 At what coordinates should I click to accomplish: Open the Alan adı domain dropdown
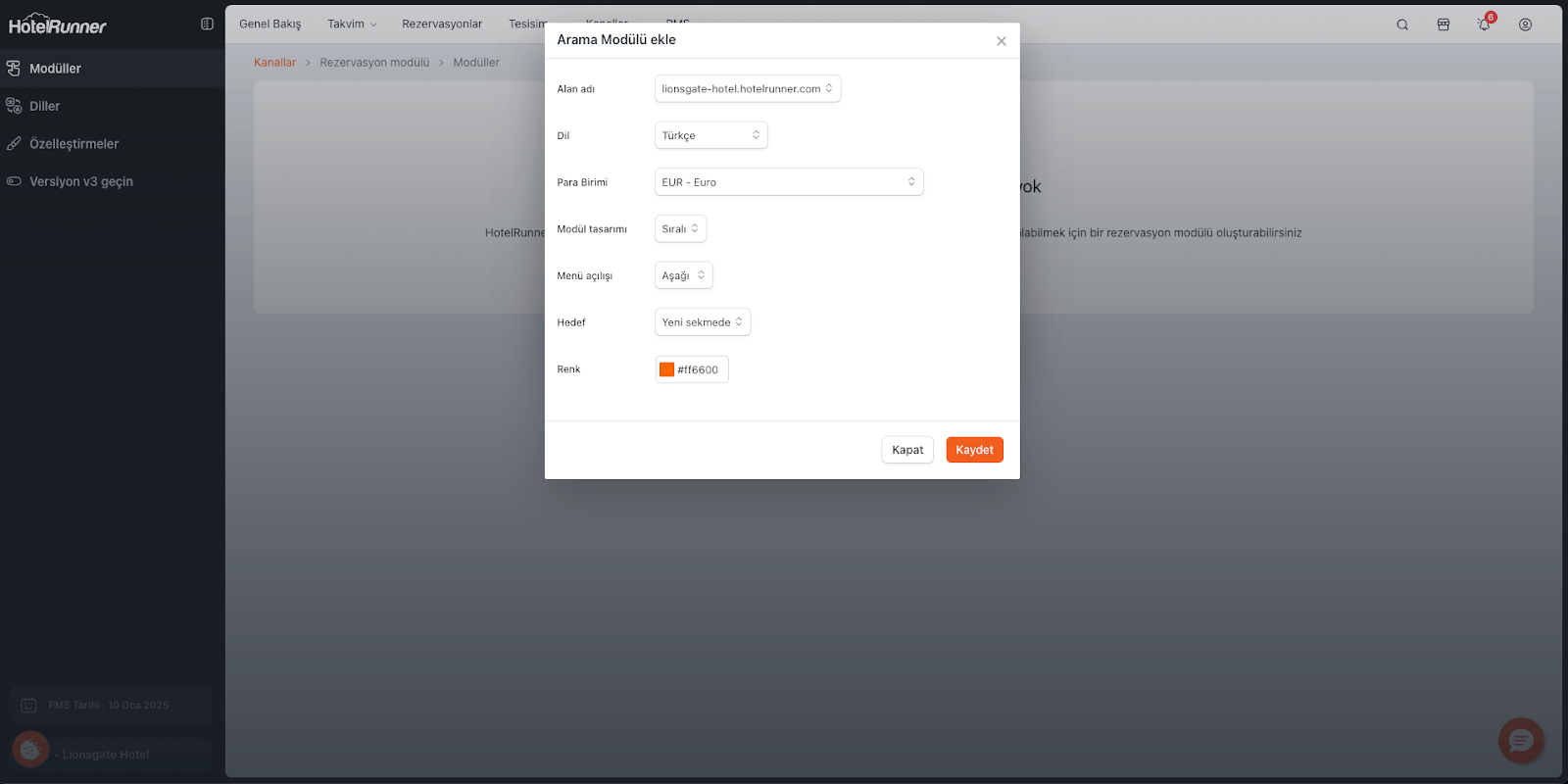point(747,89)
